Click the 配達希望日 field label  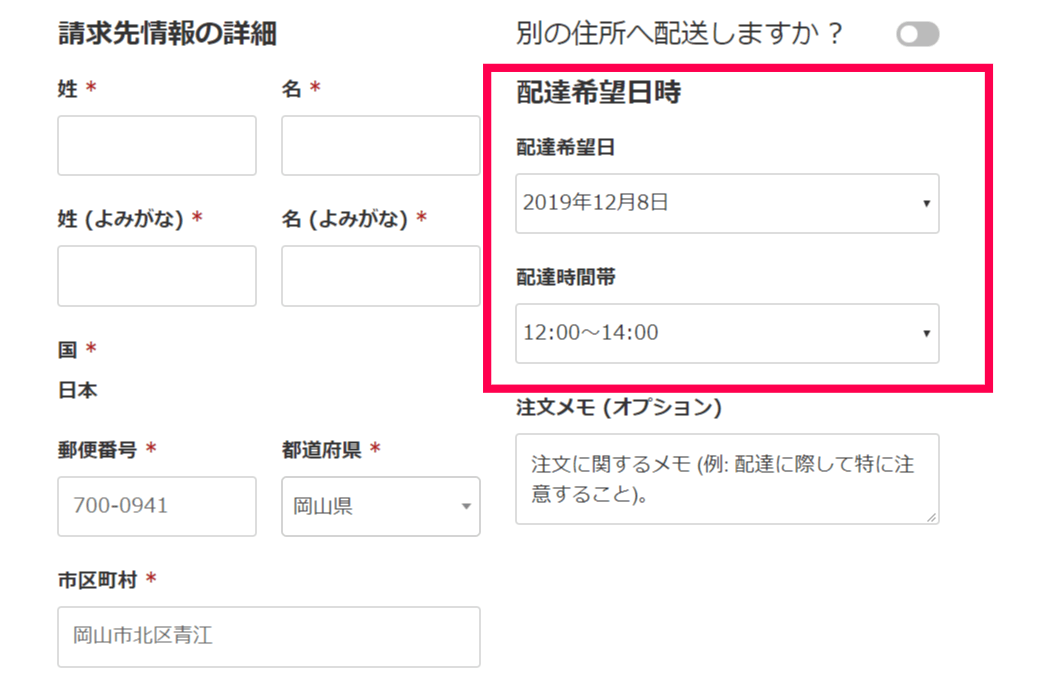coord(566,148)
